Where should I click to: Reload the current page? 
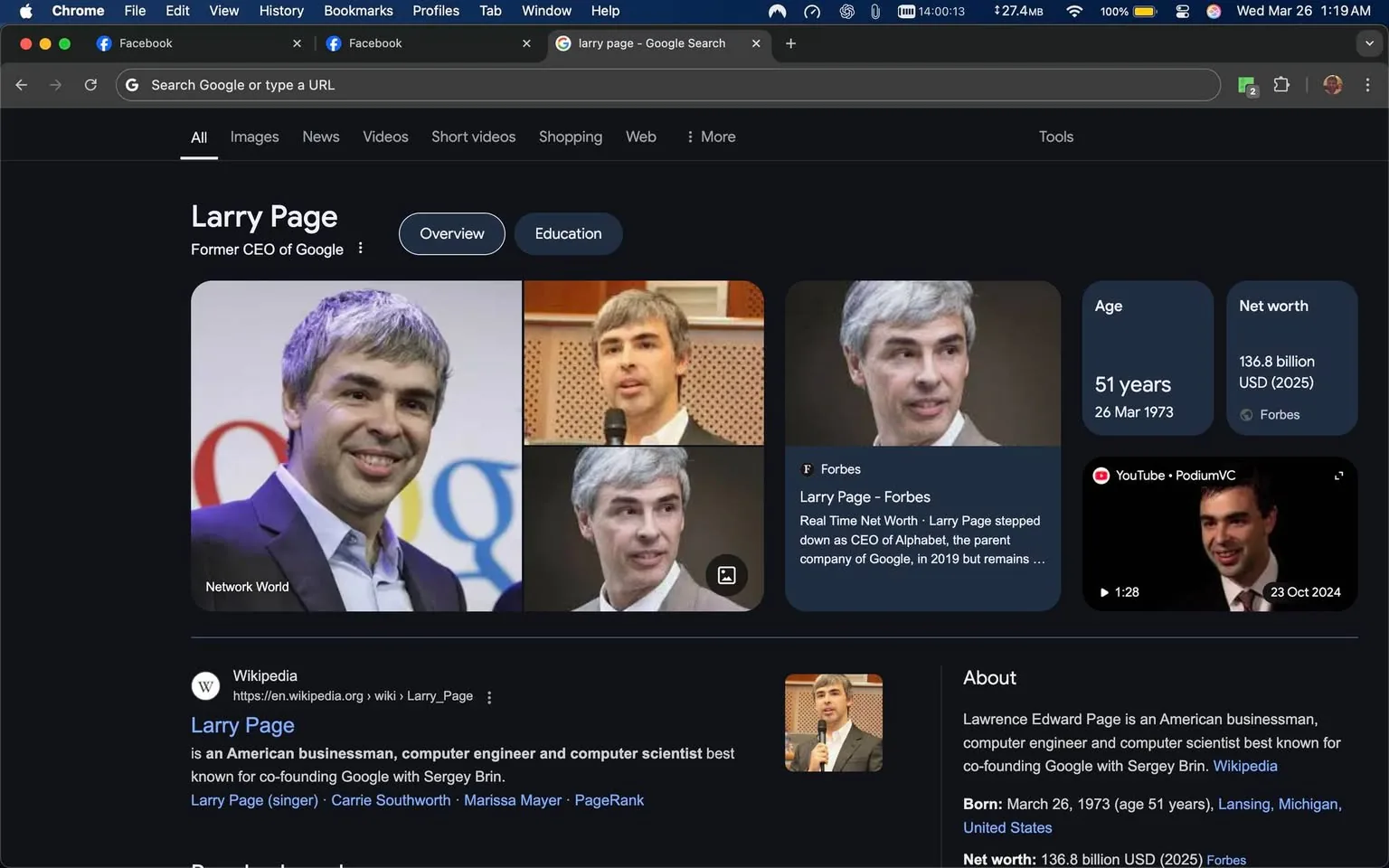coord(90,84)
